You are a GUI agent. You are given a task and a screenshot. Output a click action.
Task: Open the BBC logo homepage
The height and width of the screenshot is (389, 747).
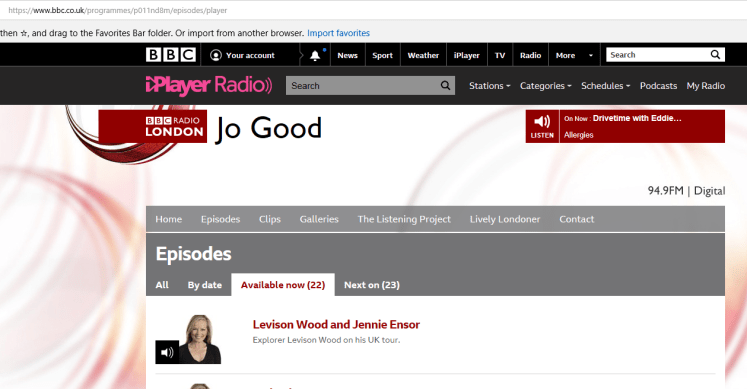coord(171,55)
